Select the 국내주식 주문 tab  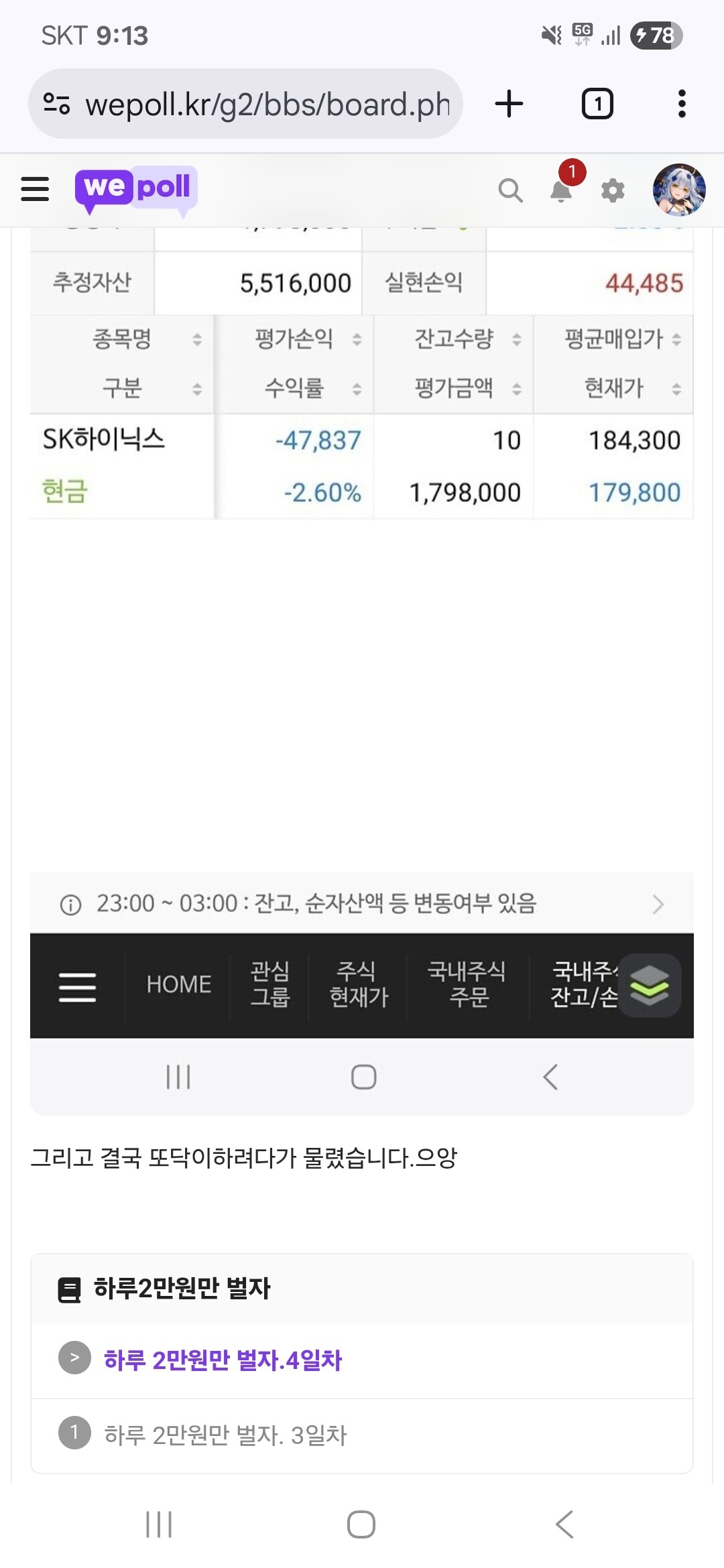tap(467, 984)
